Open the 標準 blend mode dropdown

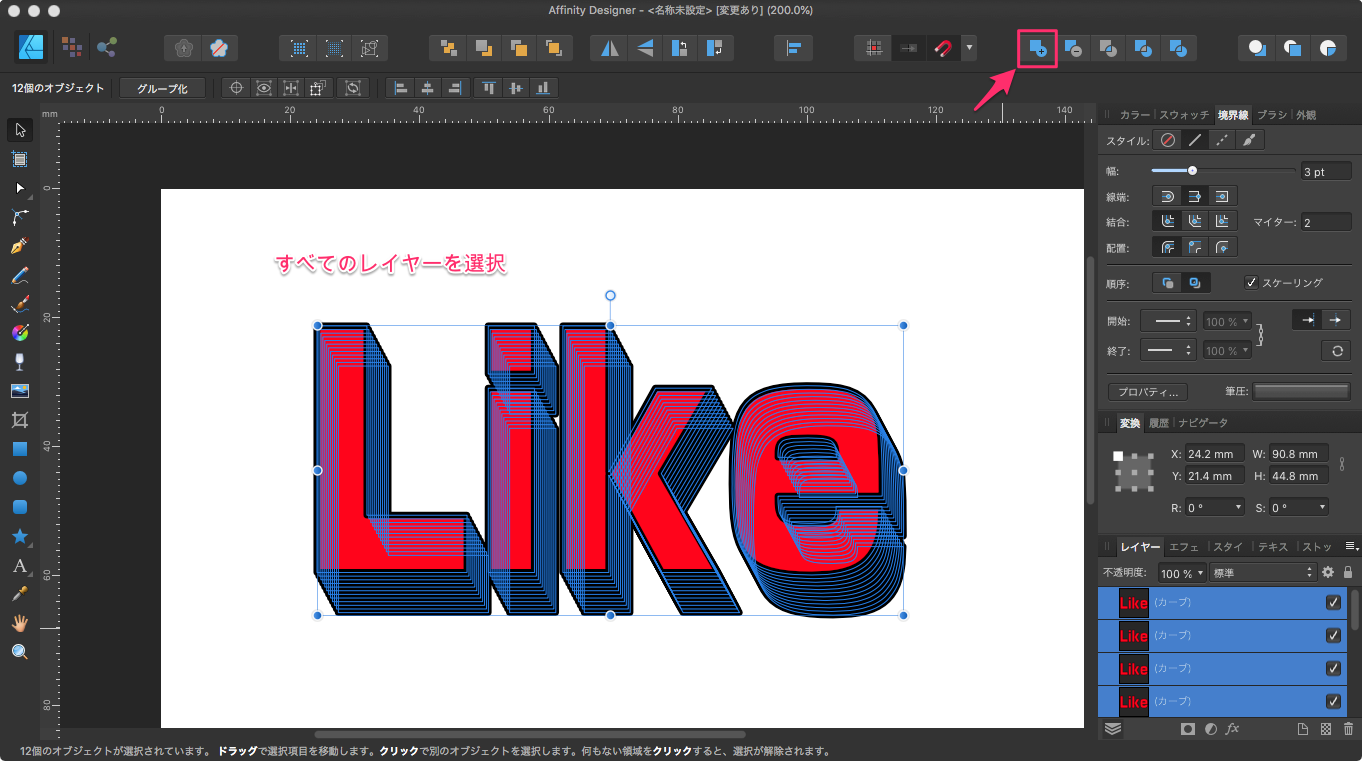pos(1263,573)
